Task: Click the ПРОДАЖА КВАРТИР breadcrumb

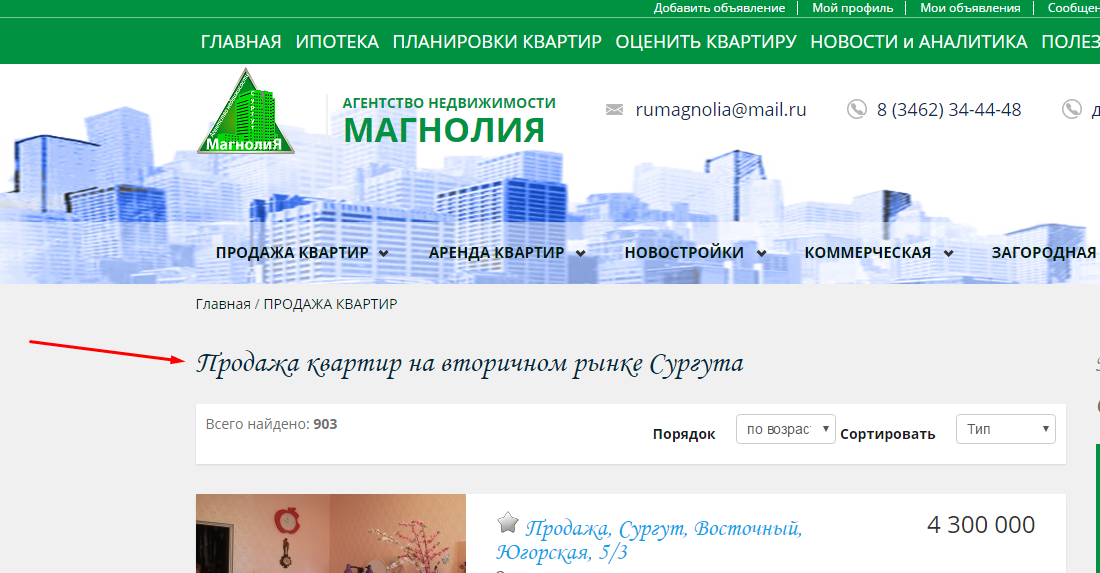Action: point(330,304)
